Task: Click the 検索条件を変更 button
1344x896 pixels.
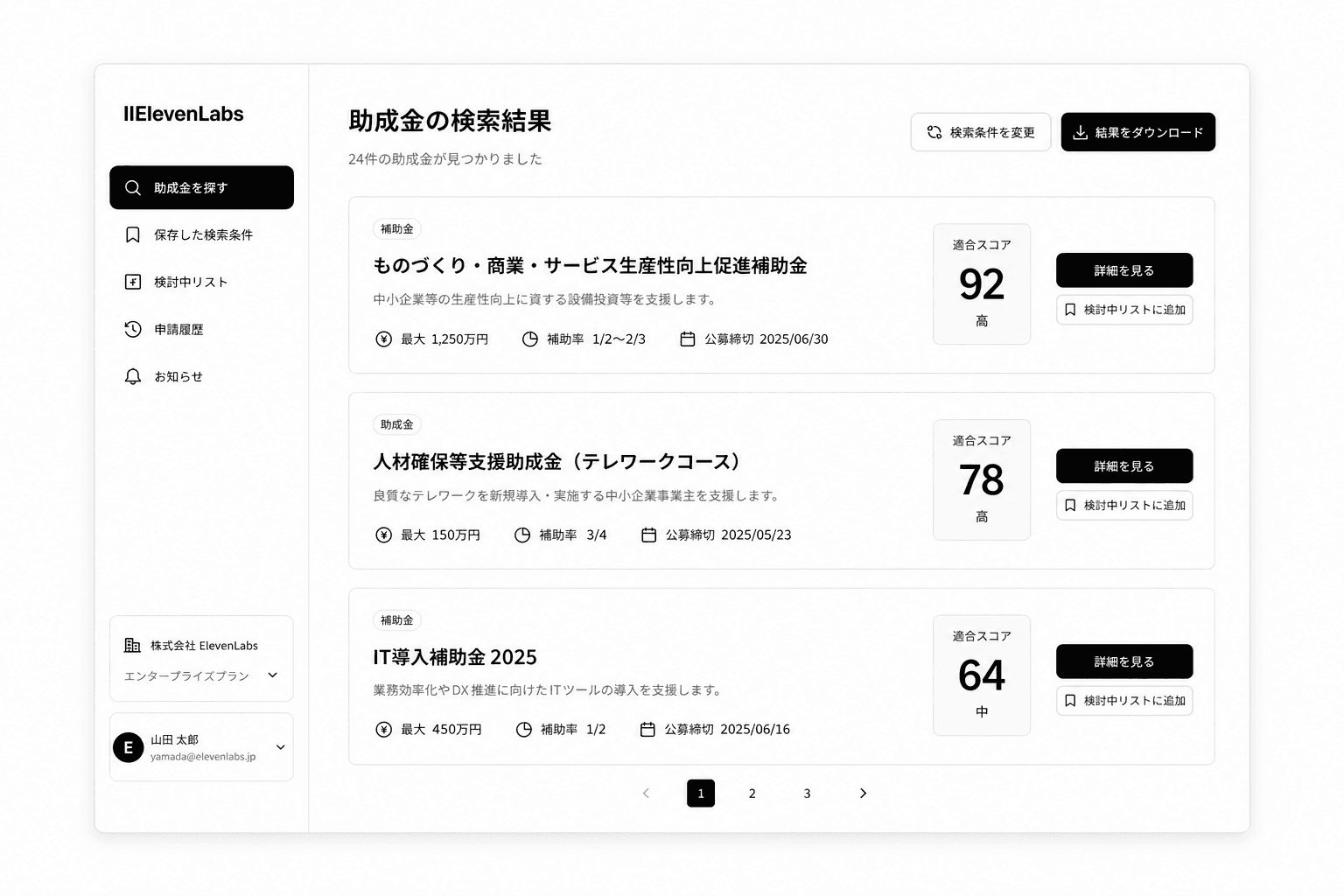Action: point(981,132)
